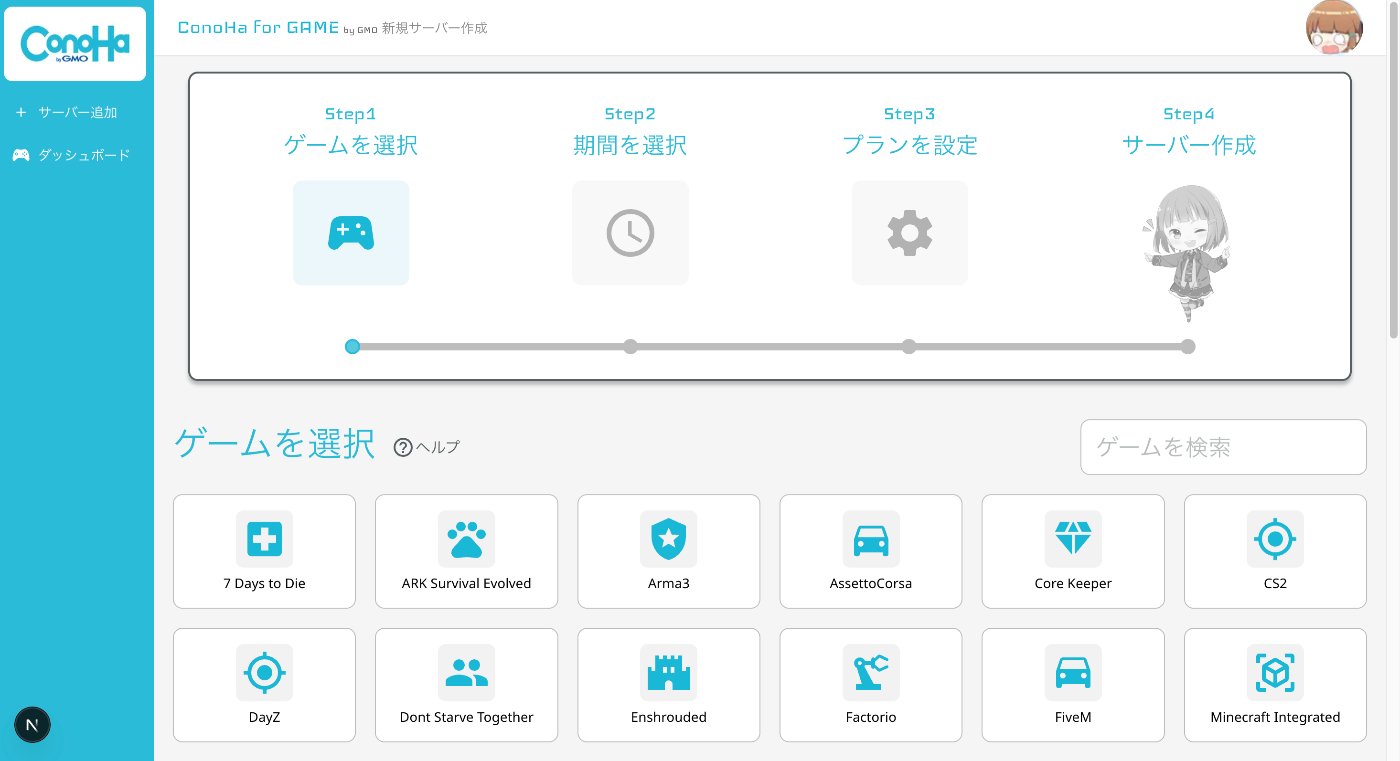
Task: Open the サーバー追加 sidebar menu item
Action: pos(77,113)
